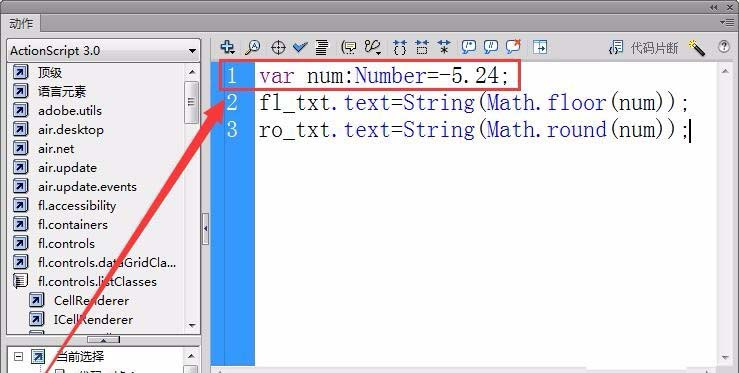Screen dimensions: 739x373
Task: Select the CellRenderer class
Action: [91, 300]
